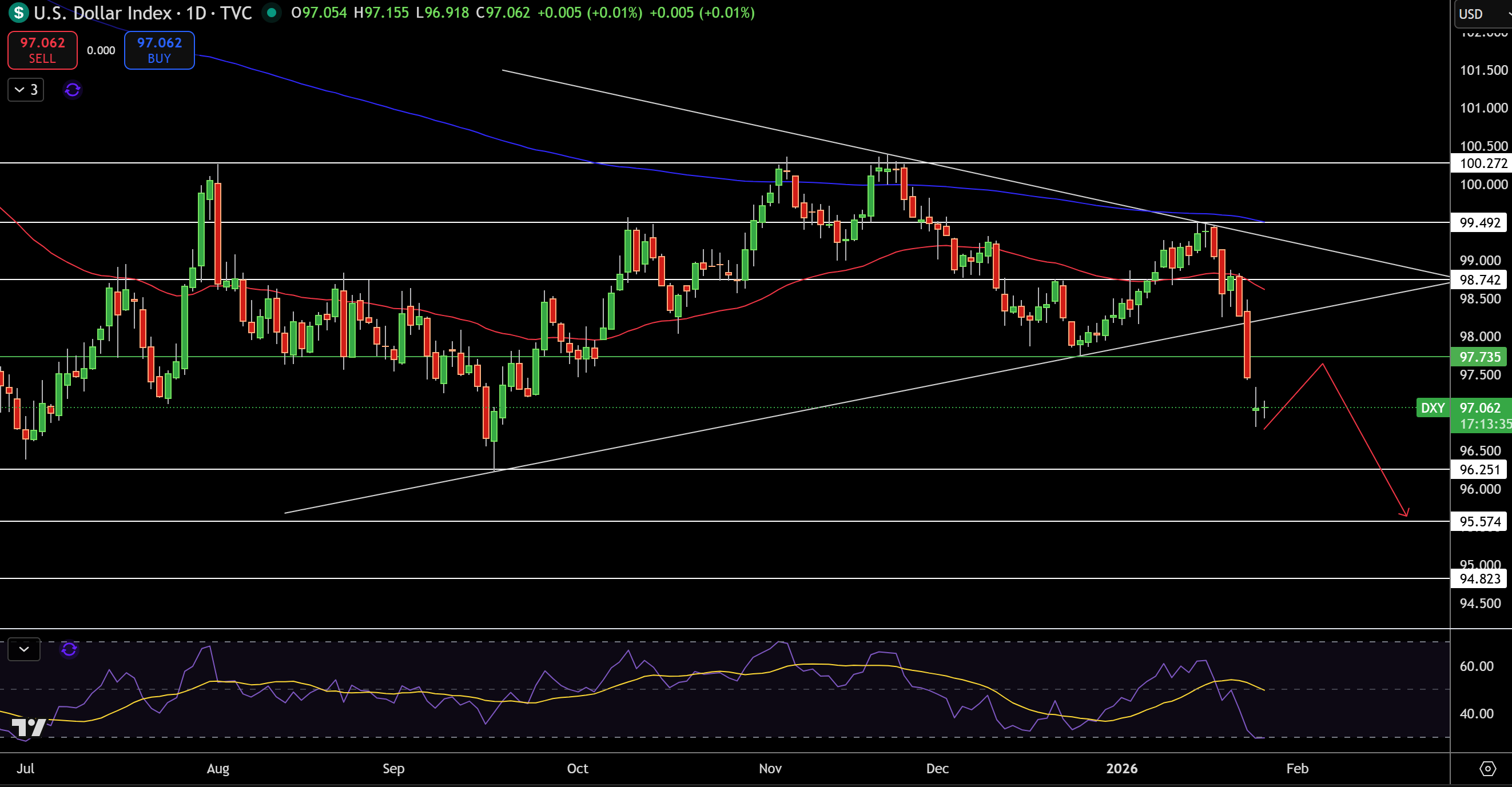This screenshot has width=1512, height=787.
Task: Click the Nov label on the time axis
Action: (770, 768)
